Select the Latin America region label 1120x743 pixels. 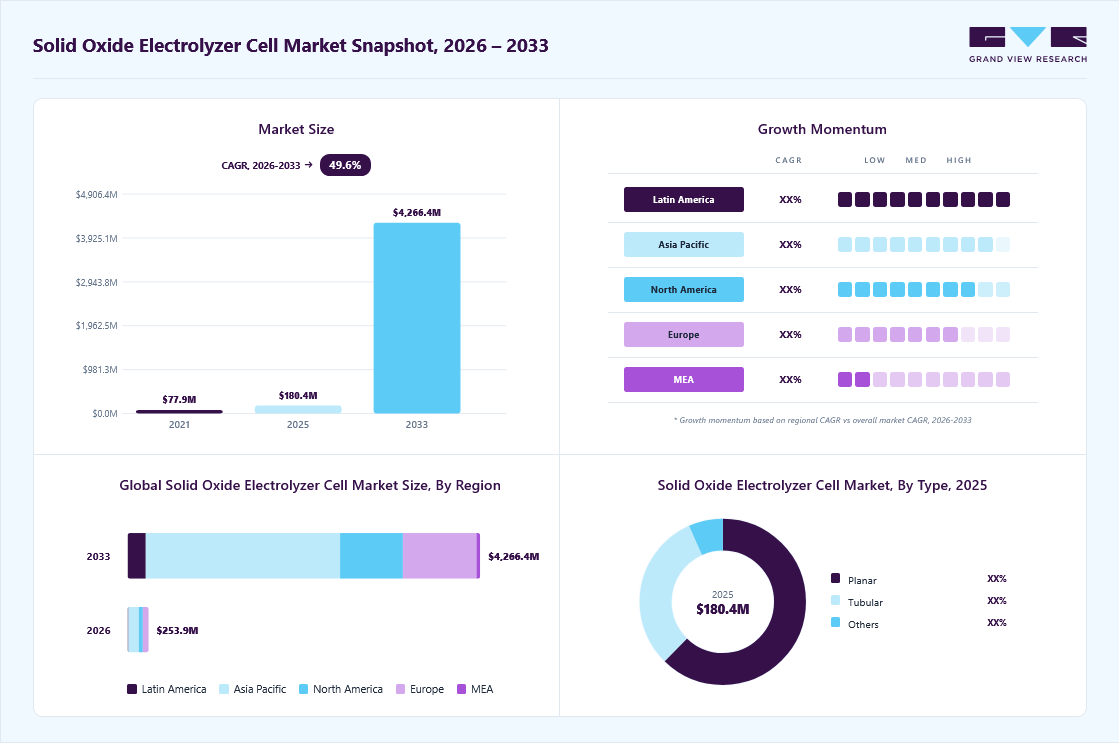coord(684,199)
